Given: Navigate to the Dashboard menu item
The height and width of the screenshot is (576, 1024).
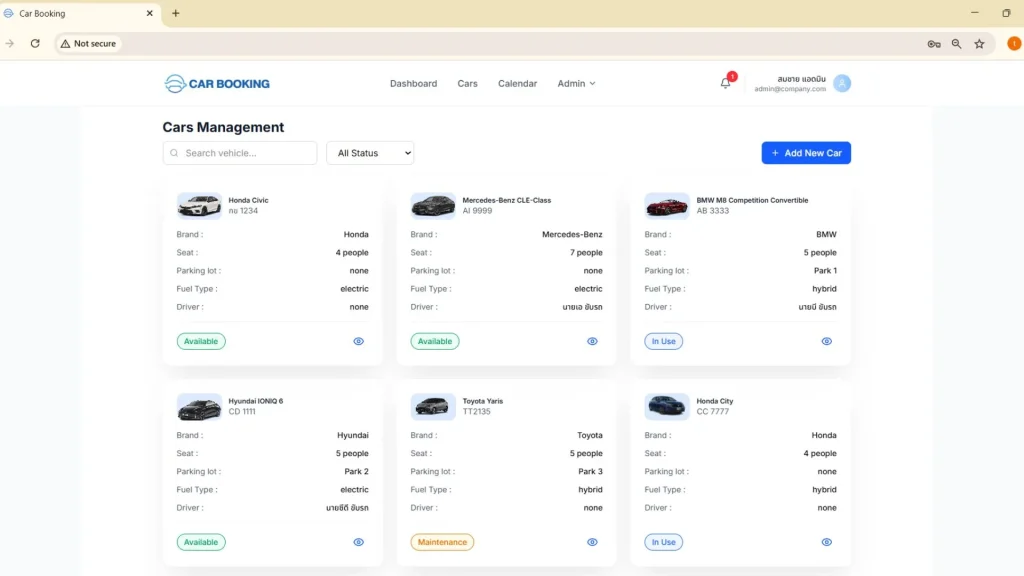Looking at the screenshot, I should point(413,83).
